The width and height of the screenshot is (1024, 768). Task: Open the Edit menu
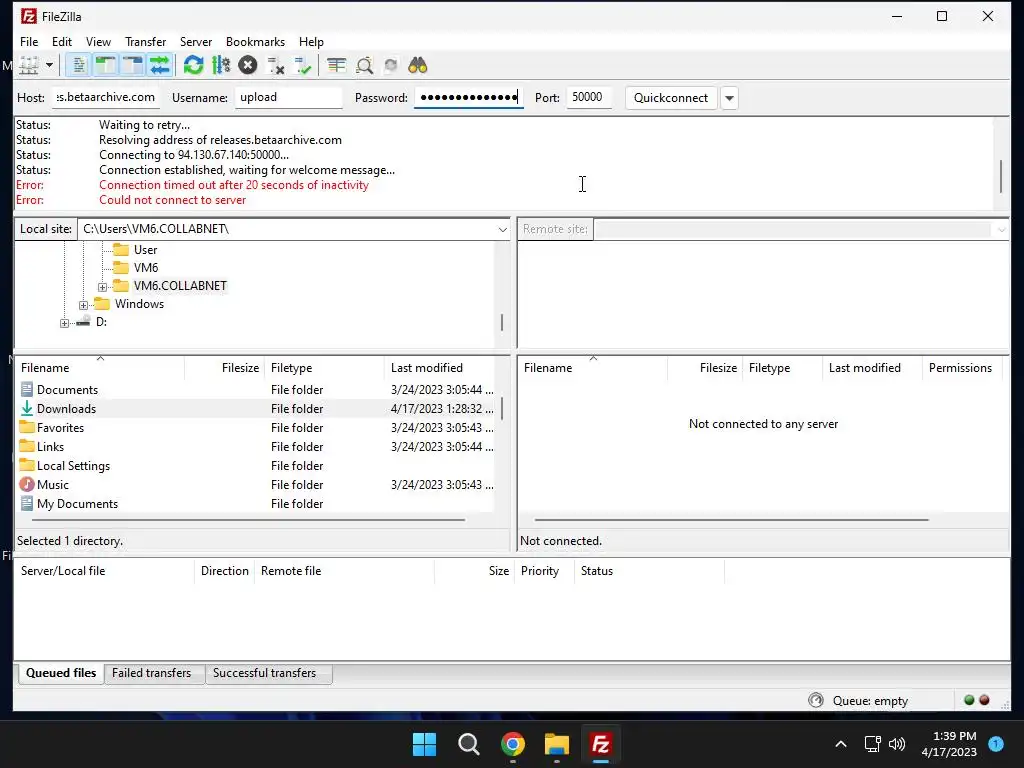(62, 42)
